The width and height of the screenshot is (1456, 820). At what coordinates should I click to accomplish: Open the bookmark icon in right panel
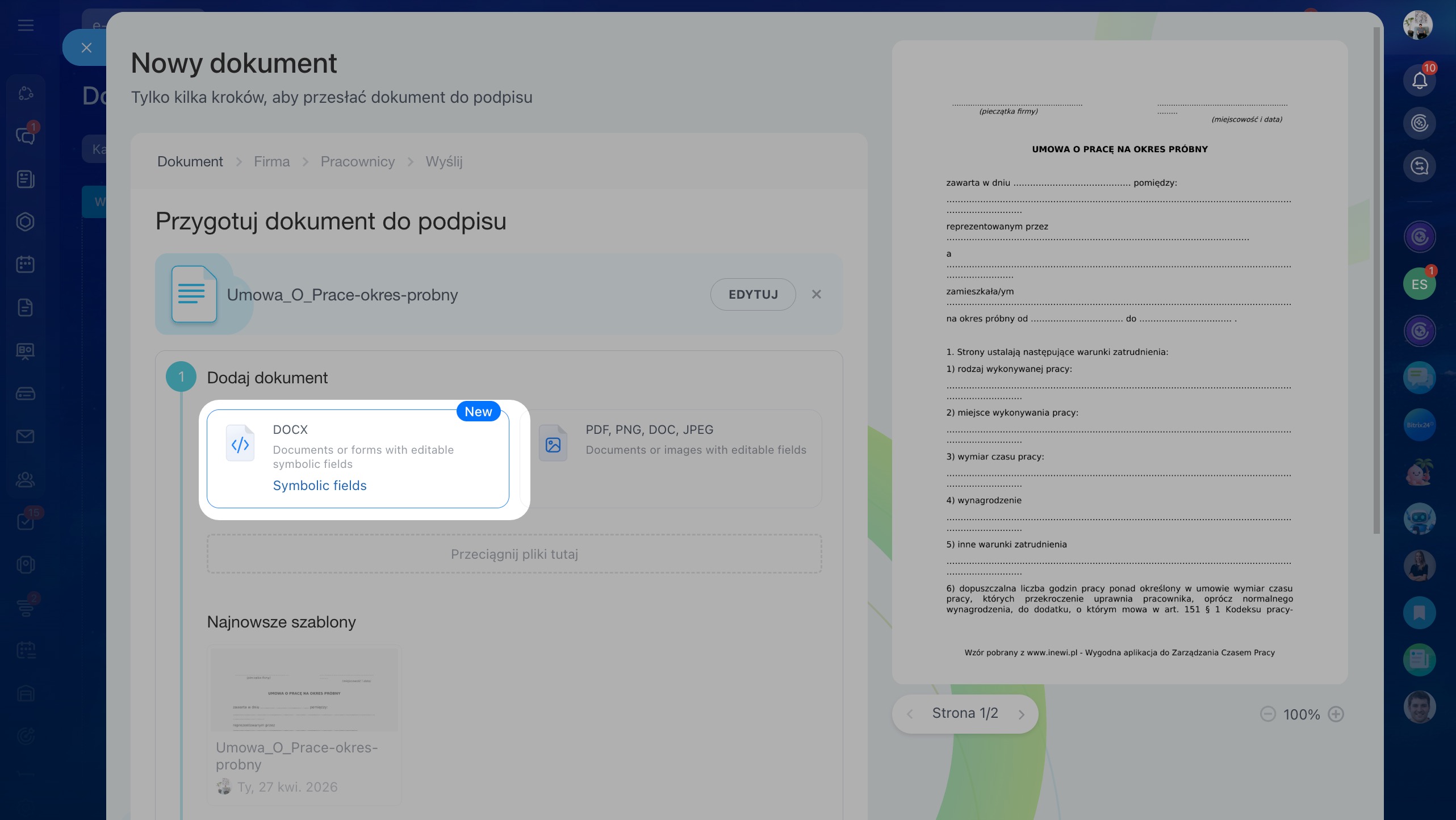click(x=1419, y=613)
